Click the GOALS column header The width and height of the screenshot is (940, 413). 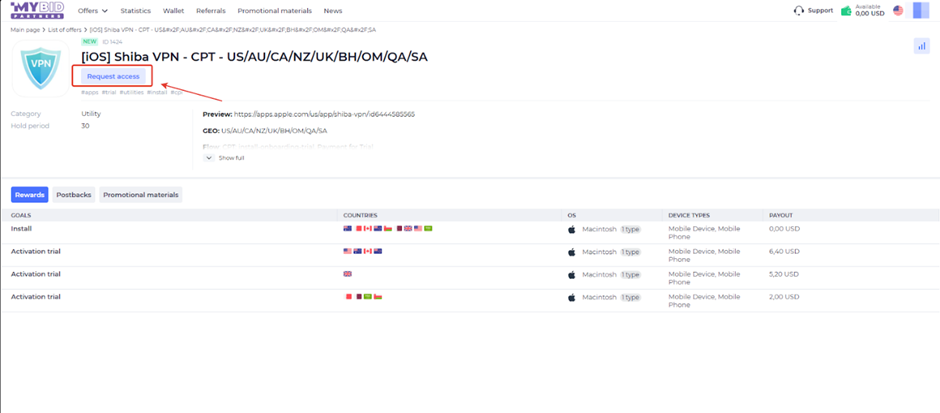21,215
